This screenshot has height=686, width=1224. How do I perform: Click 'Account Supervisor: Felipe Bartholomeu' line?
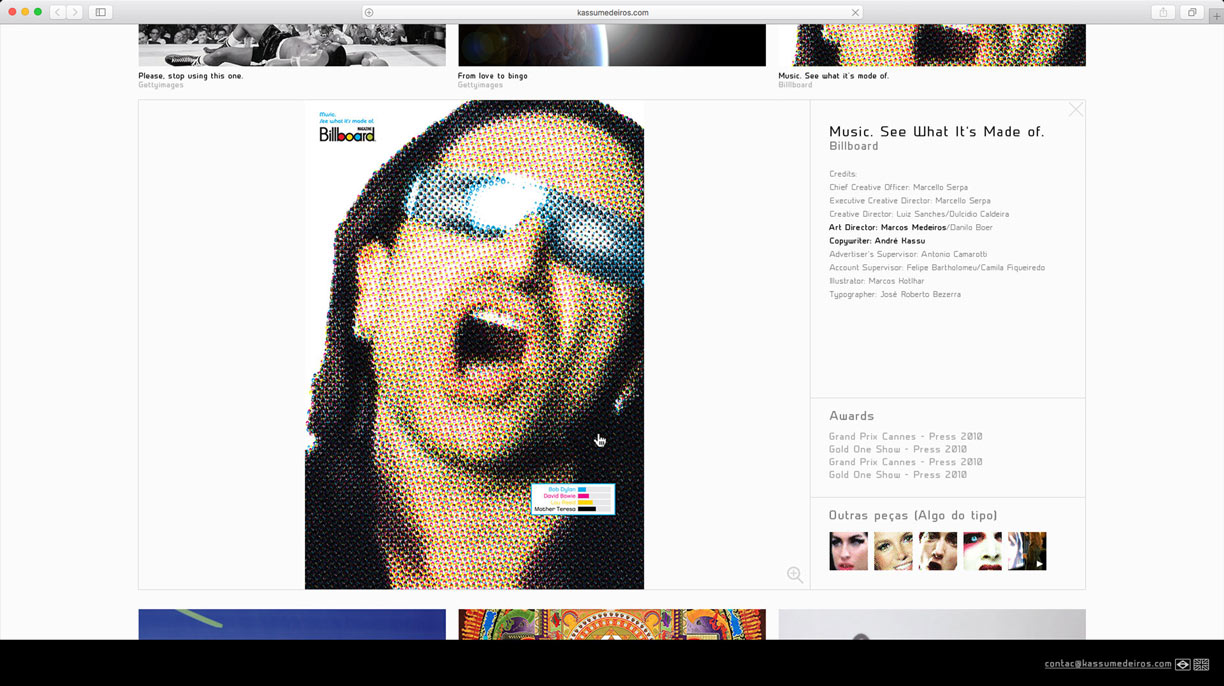(937, 268)
